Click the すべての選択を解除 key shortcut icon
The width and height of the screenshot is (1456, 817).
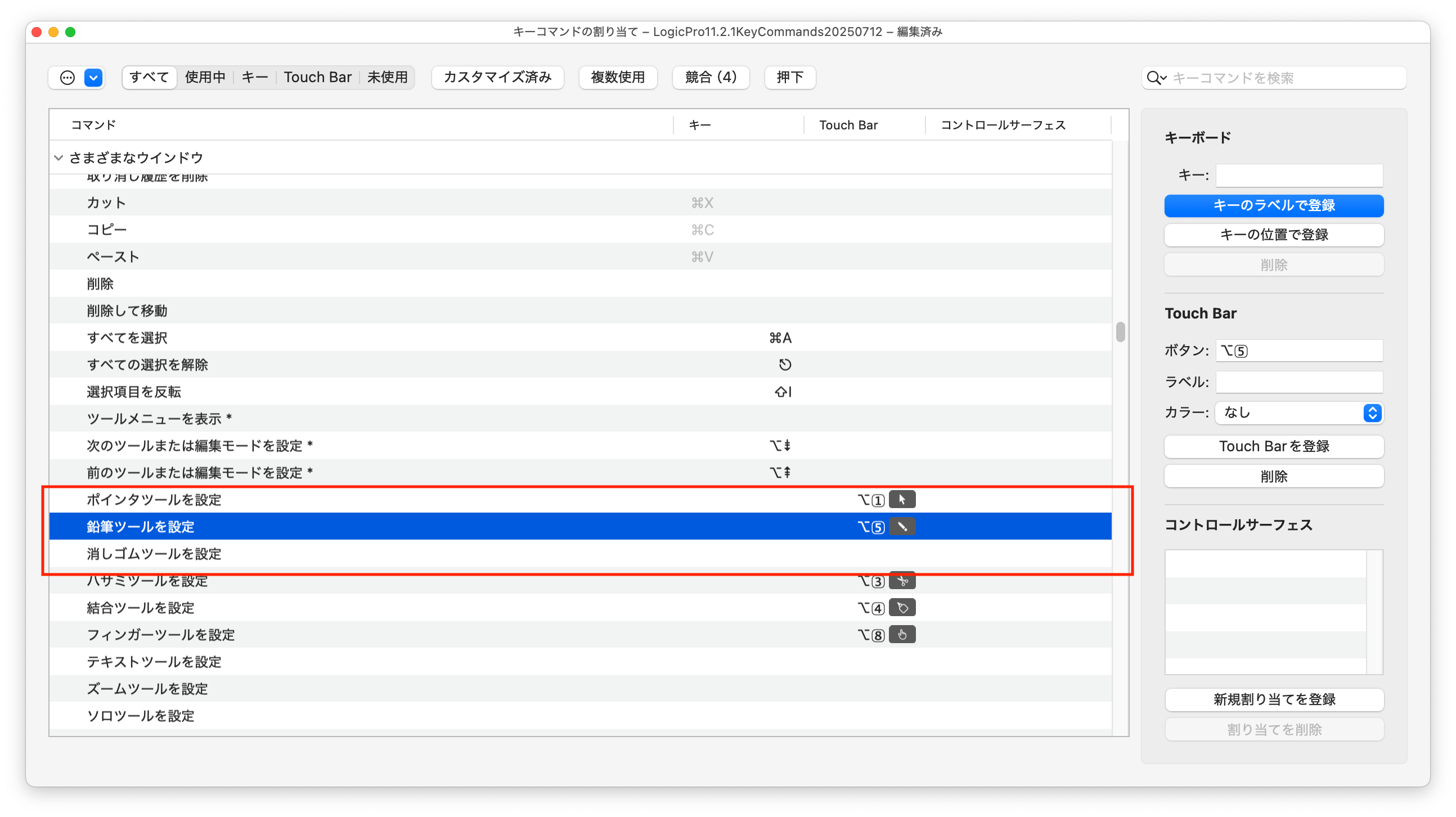coord(784,365)
